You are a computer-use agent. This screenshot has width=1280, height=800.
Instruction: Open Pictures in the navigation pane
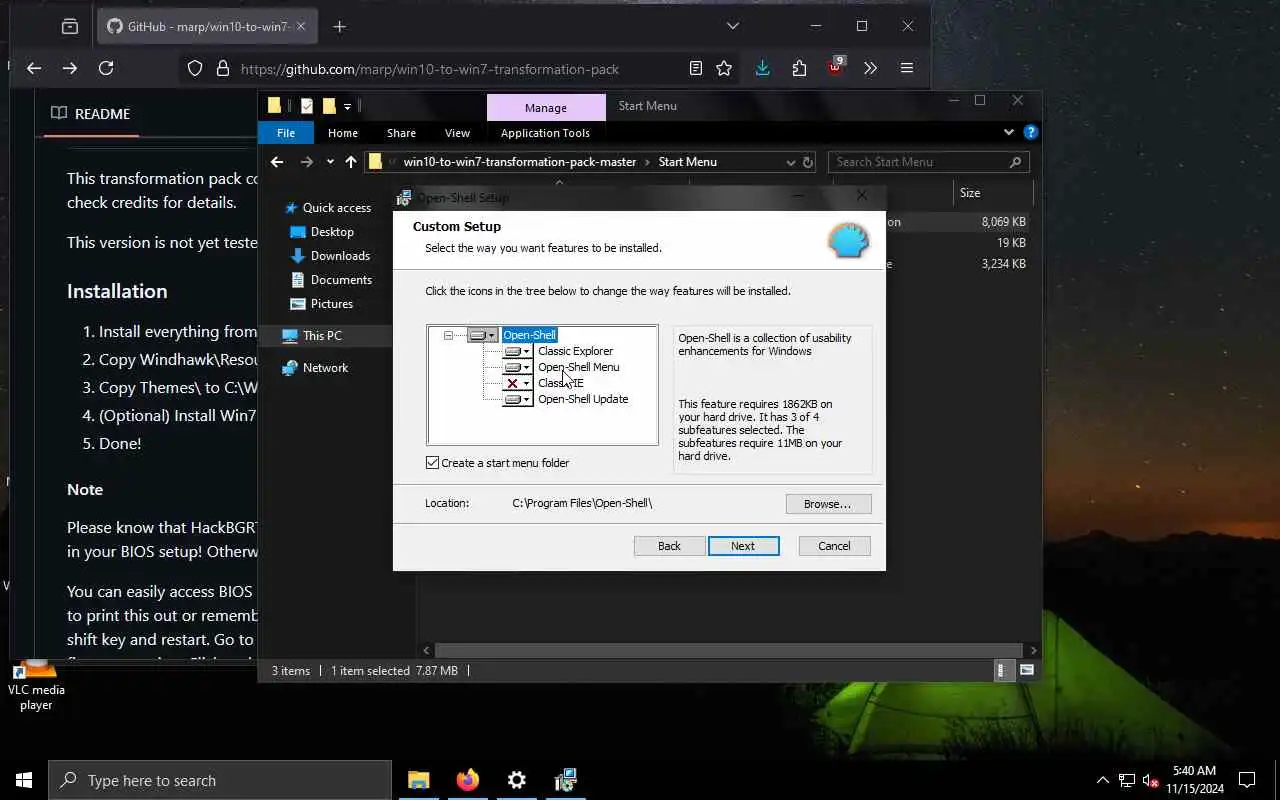coord(322,304)
